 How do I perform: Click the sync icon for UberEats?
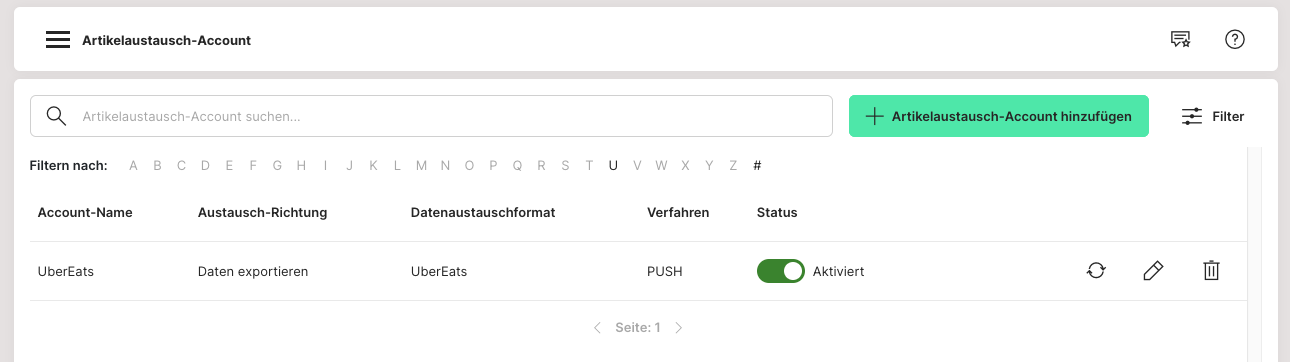(x=1096, y=270)
